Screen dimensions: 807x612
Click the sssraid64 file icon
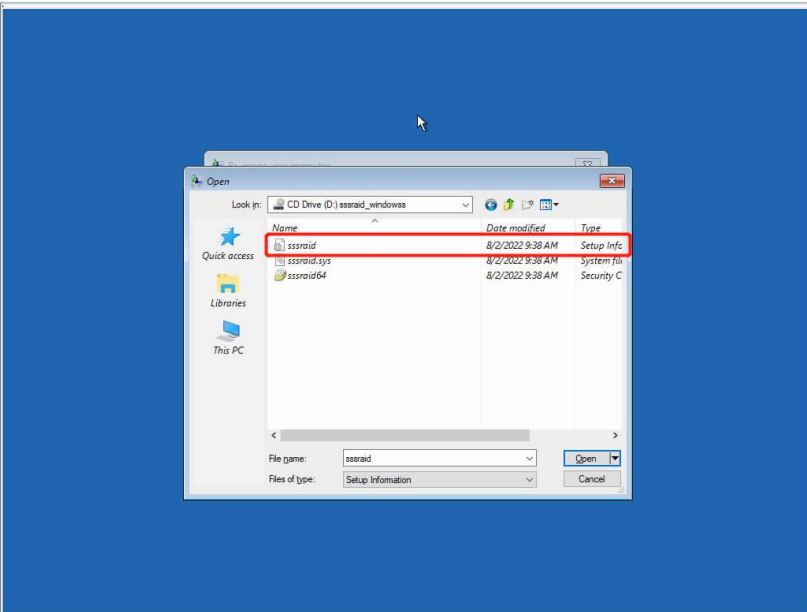pyautogui.click(x=279, y=275)
